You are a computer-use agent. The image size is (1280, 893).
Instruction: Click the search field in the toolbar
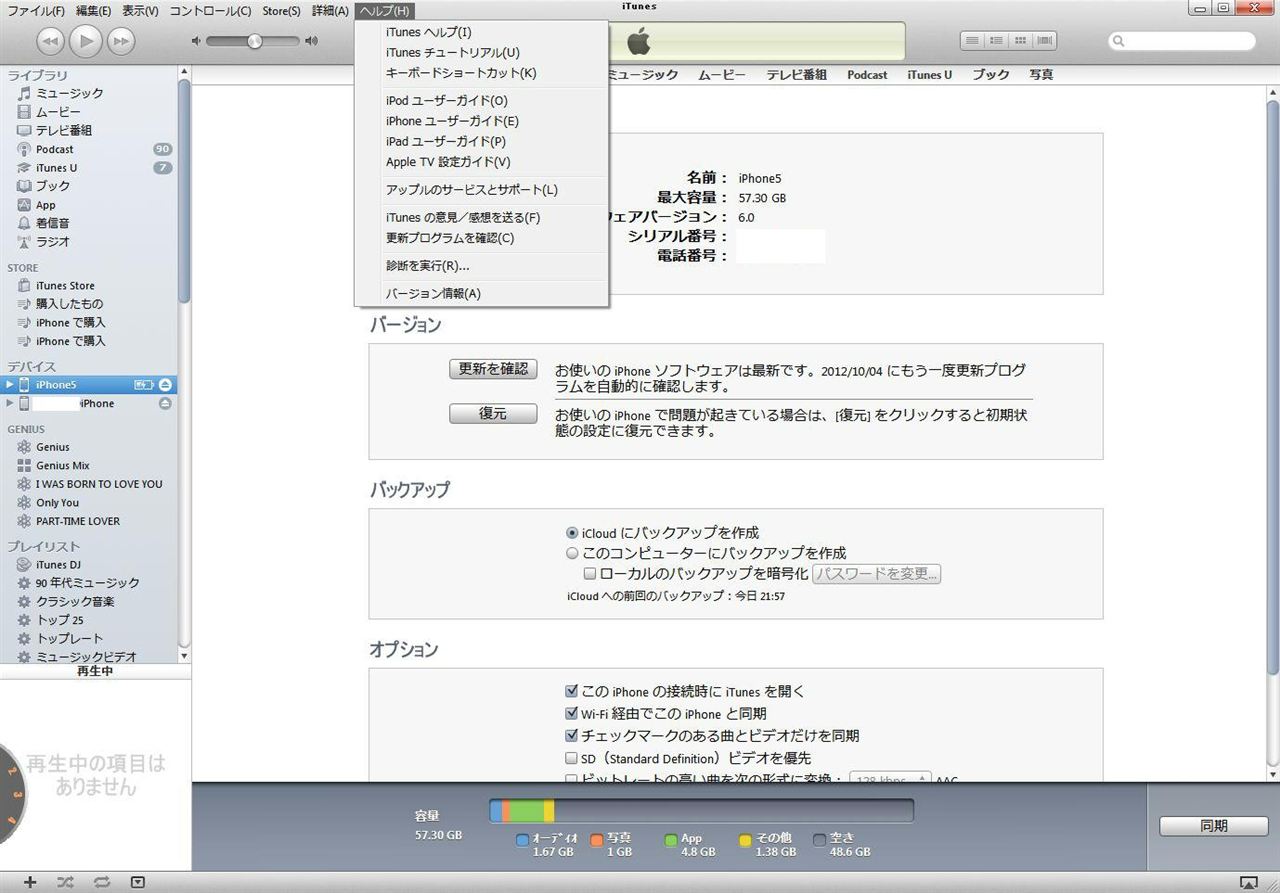[x=1182, y=41]
